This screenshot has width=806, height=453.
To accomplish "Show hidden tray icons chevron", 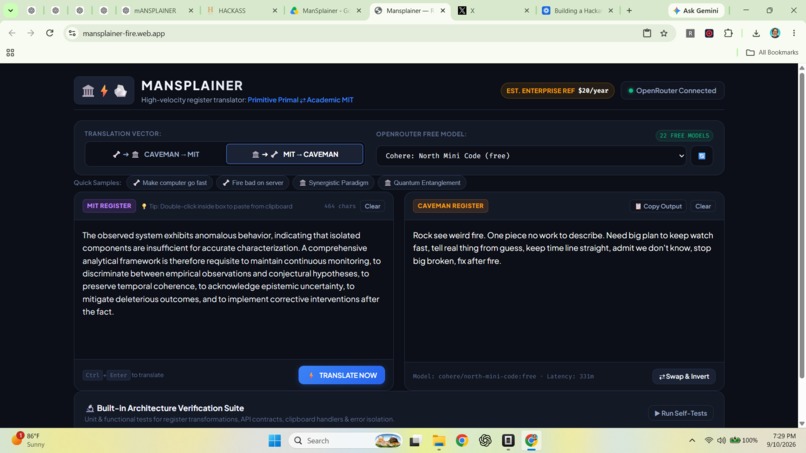I will [692, 440].
